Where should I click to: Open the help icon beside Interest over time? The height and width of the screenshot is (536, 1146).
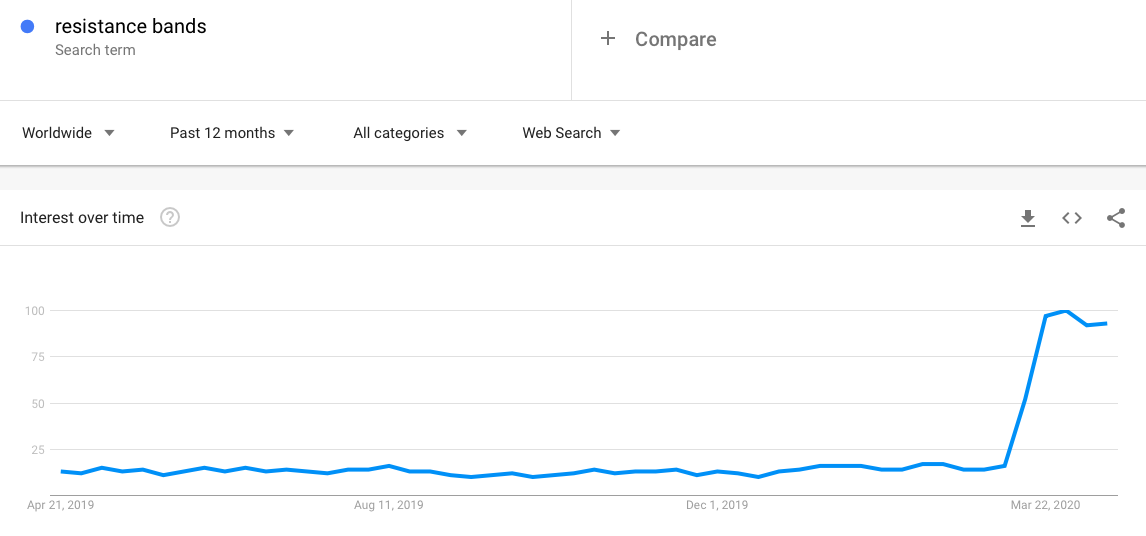[170, 218]
